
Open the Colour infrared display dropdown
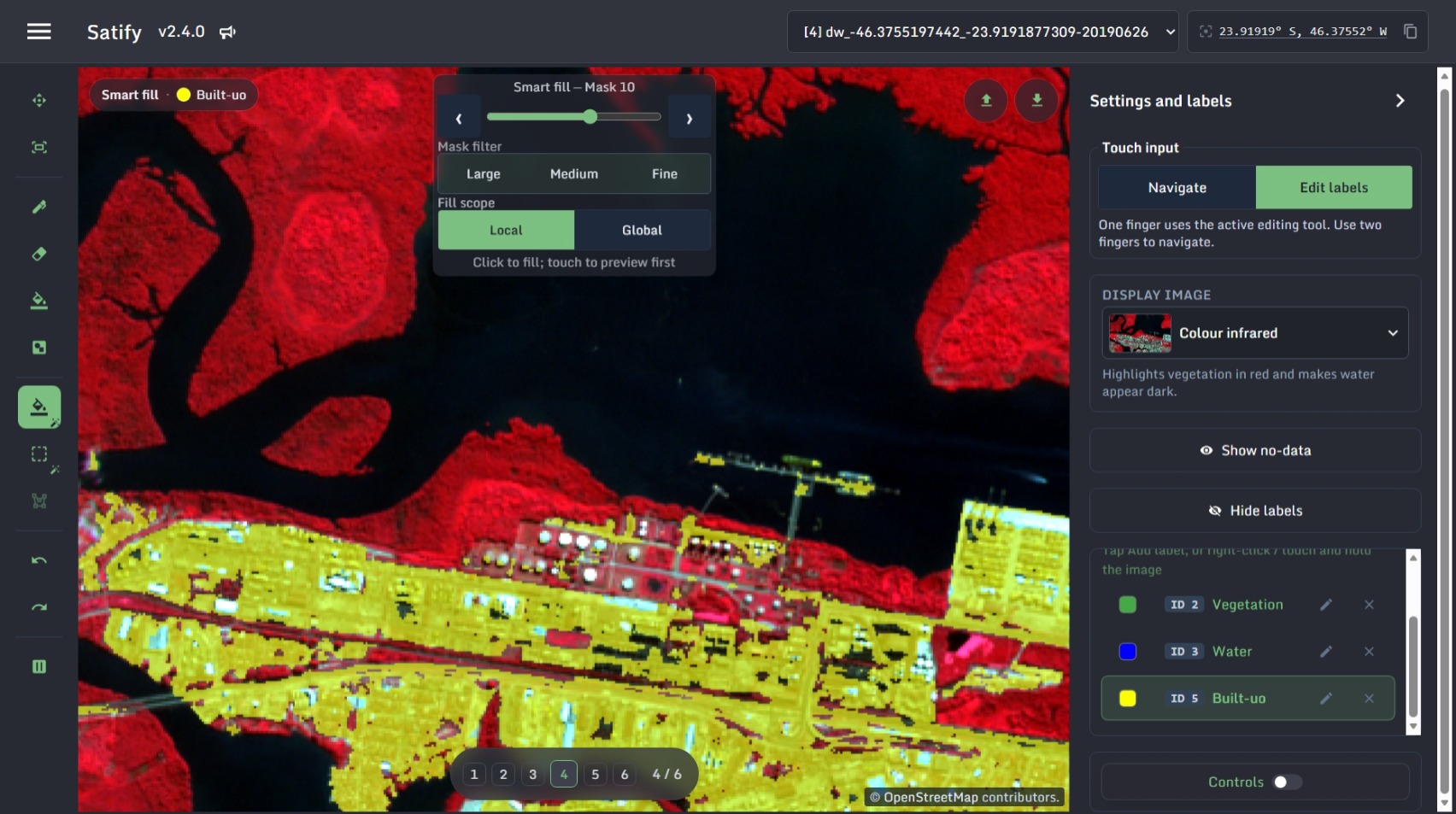coord(1255,333)
